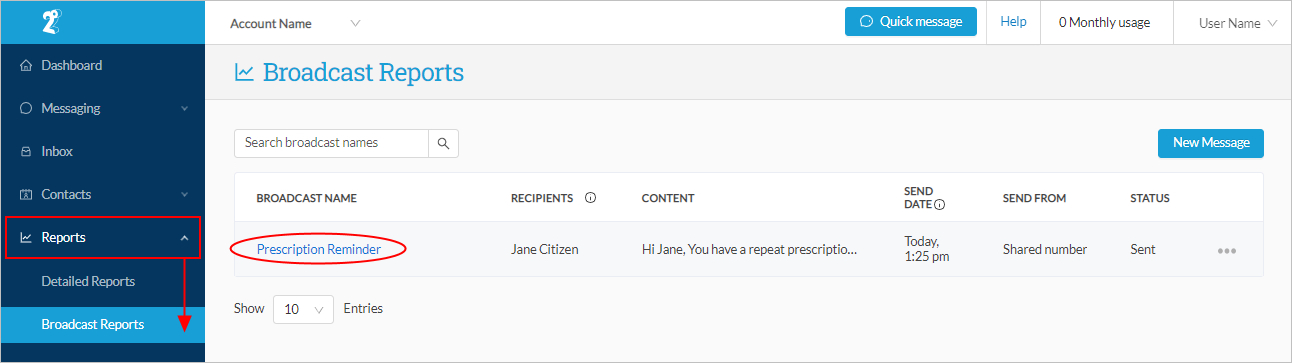Image resolution: width=1292 pixels, height=363 pixels.
Task: Click the search magnifier icon
Action: (444, 143)
